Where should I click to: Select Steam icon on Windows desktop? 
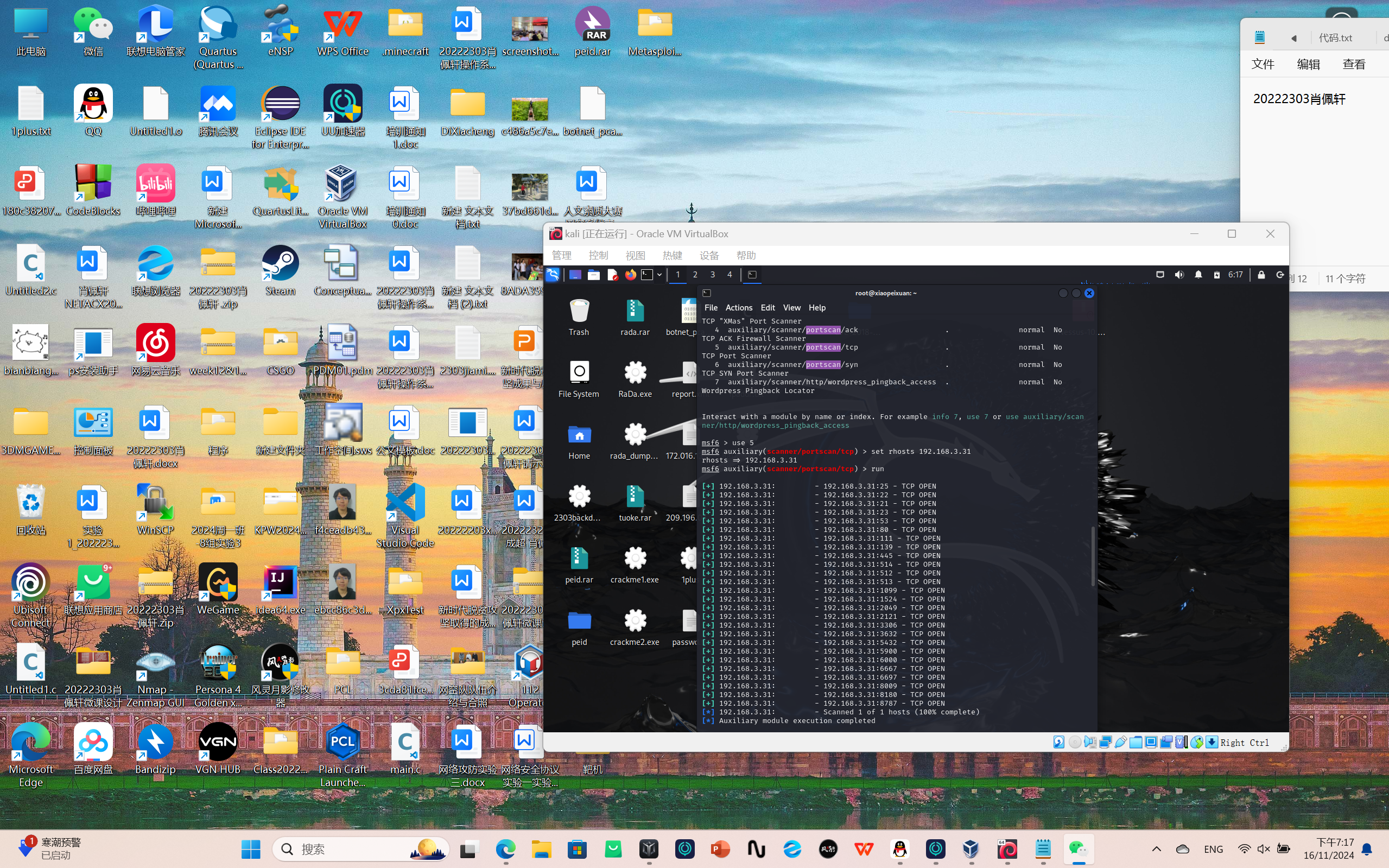point(280,270)
